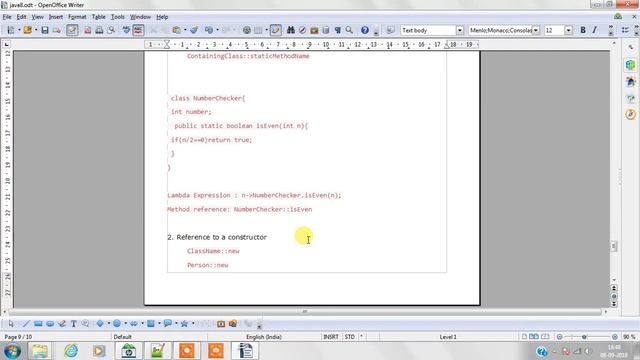Toggle AutoSpellcheck ABC button
This screenshot has width=640, height=360.
(138, 30)
